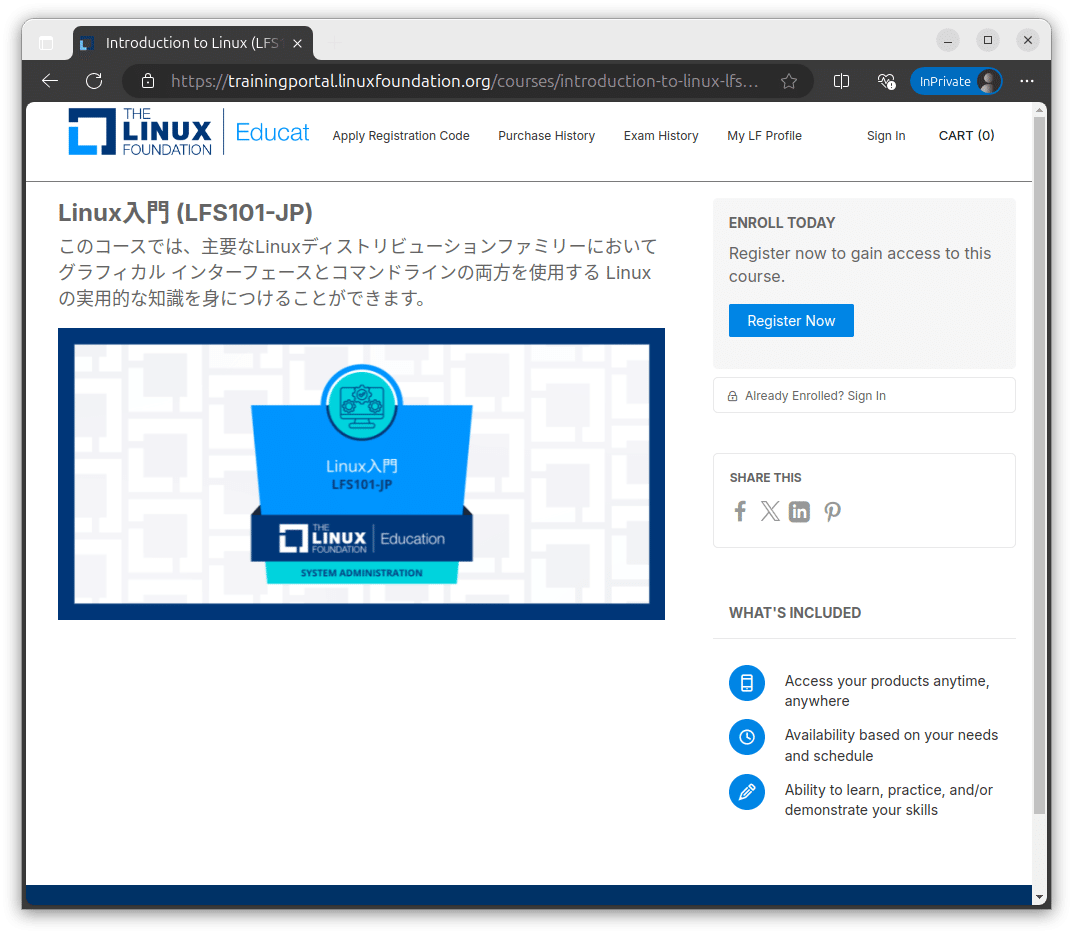Share the course on LinkedIn
This screenshot has width=1073, height=934.
point(799,511)
